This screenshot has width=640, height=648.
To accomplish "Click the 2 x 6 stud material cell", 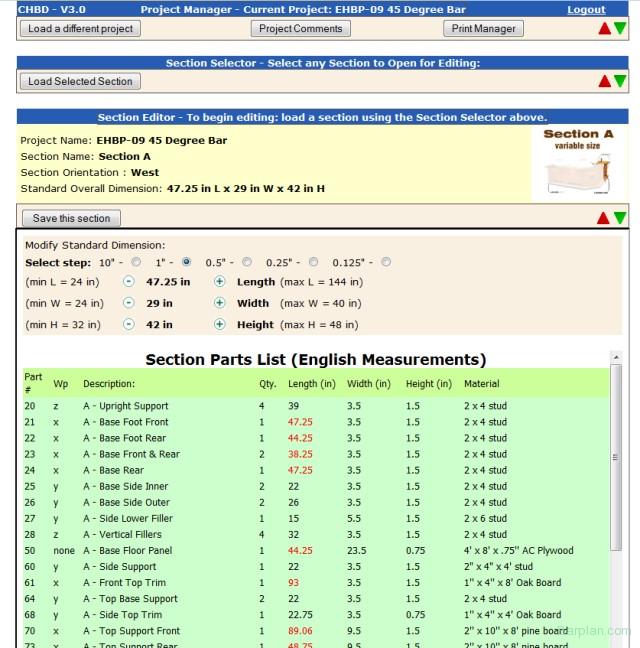I will [x=485, y=518].
